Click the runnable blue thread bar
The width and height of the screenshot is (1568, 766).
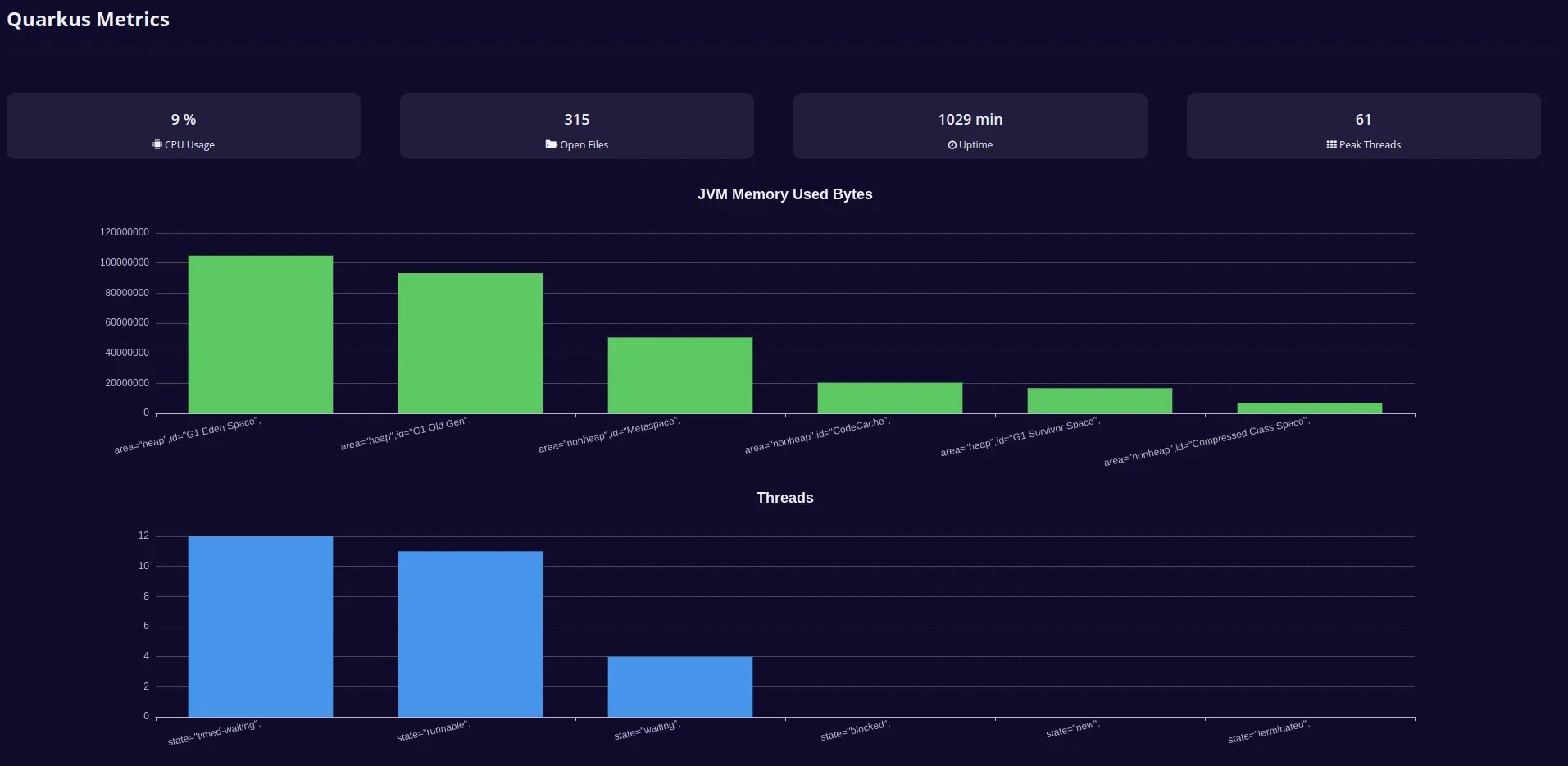[470, 634]
